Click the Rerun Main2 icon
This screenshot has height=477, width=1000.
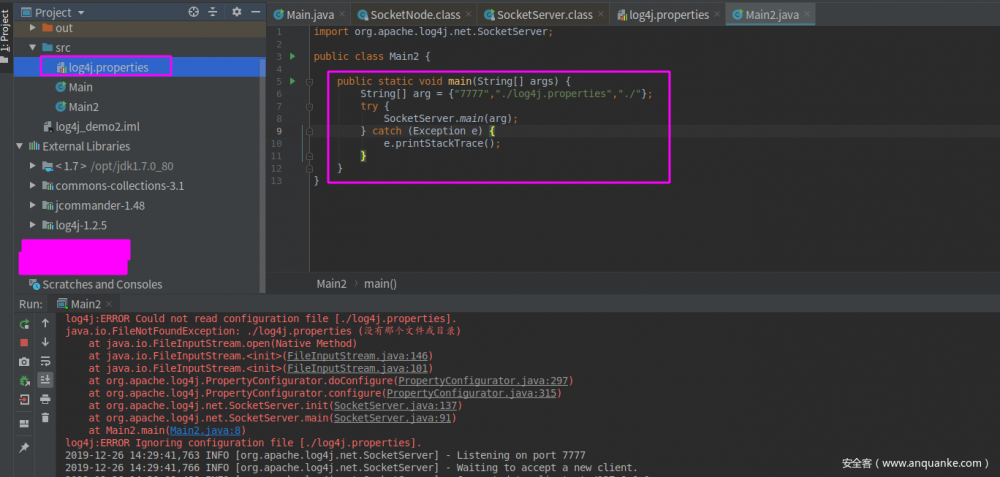click(x=24, y=324)
